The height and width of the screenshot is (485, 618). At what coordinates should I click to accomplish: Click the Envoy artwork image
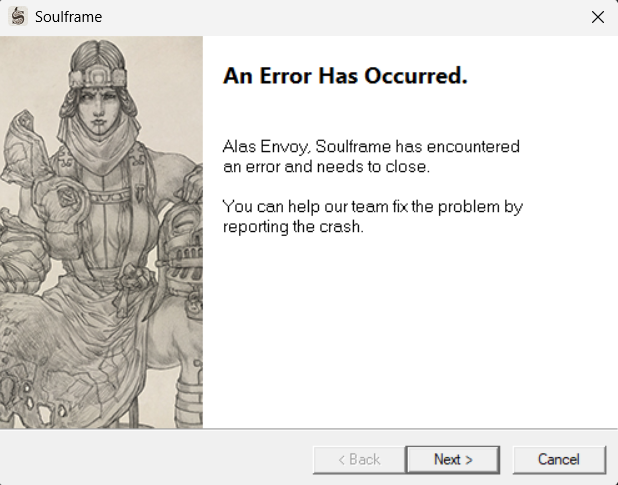[x=101, y=232]
